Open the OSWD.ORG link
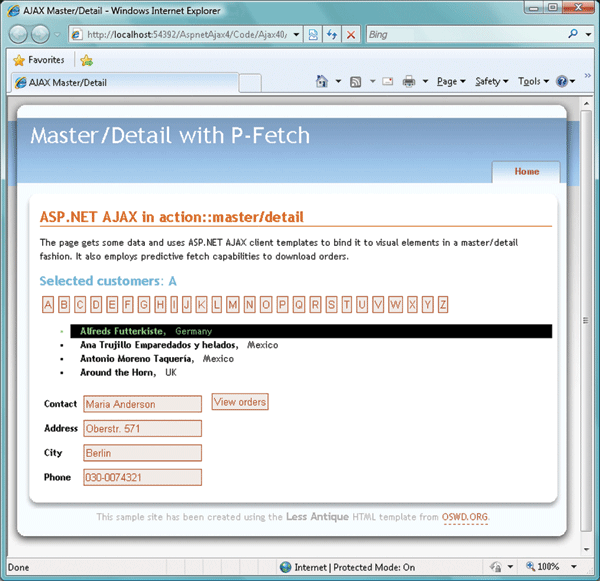 (x=465, y=517)
